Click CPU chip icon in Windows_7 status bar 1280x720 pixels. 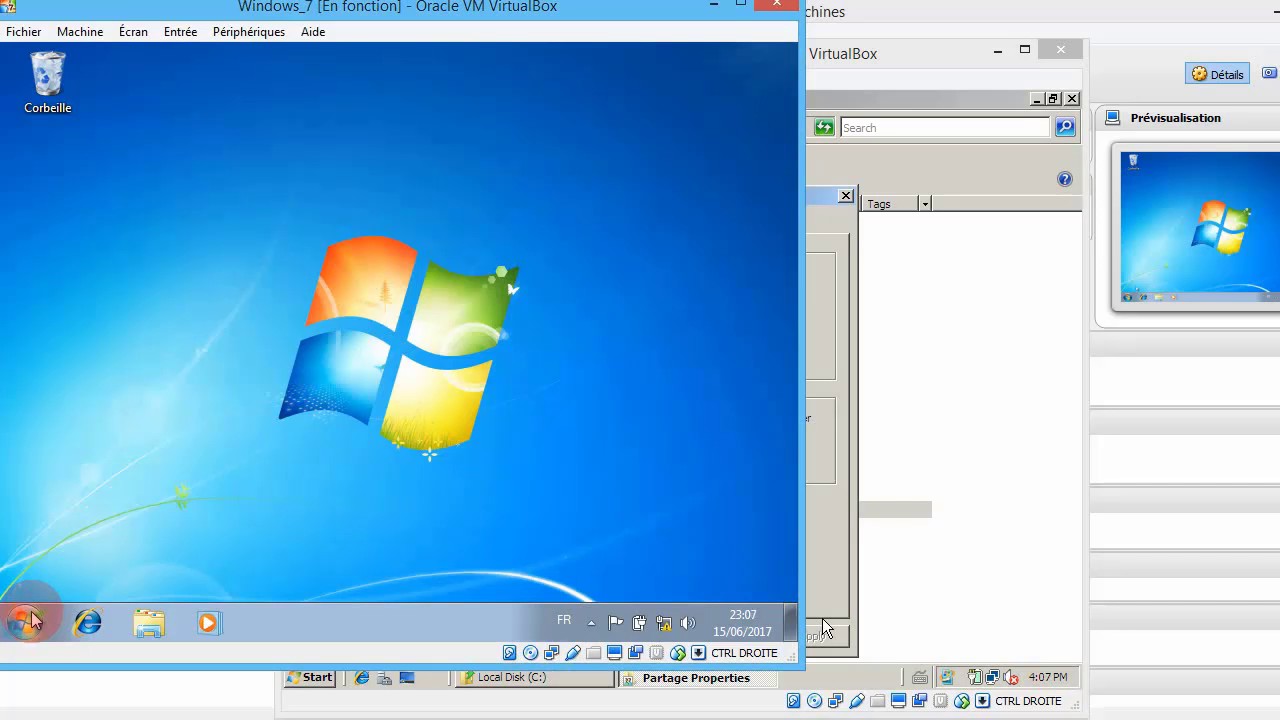(x=656, y=653)
